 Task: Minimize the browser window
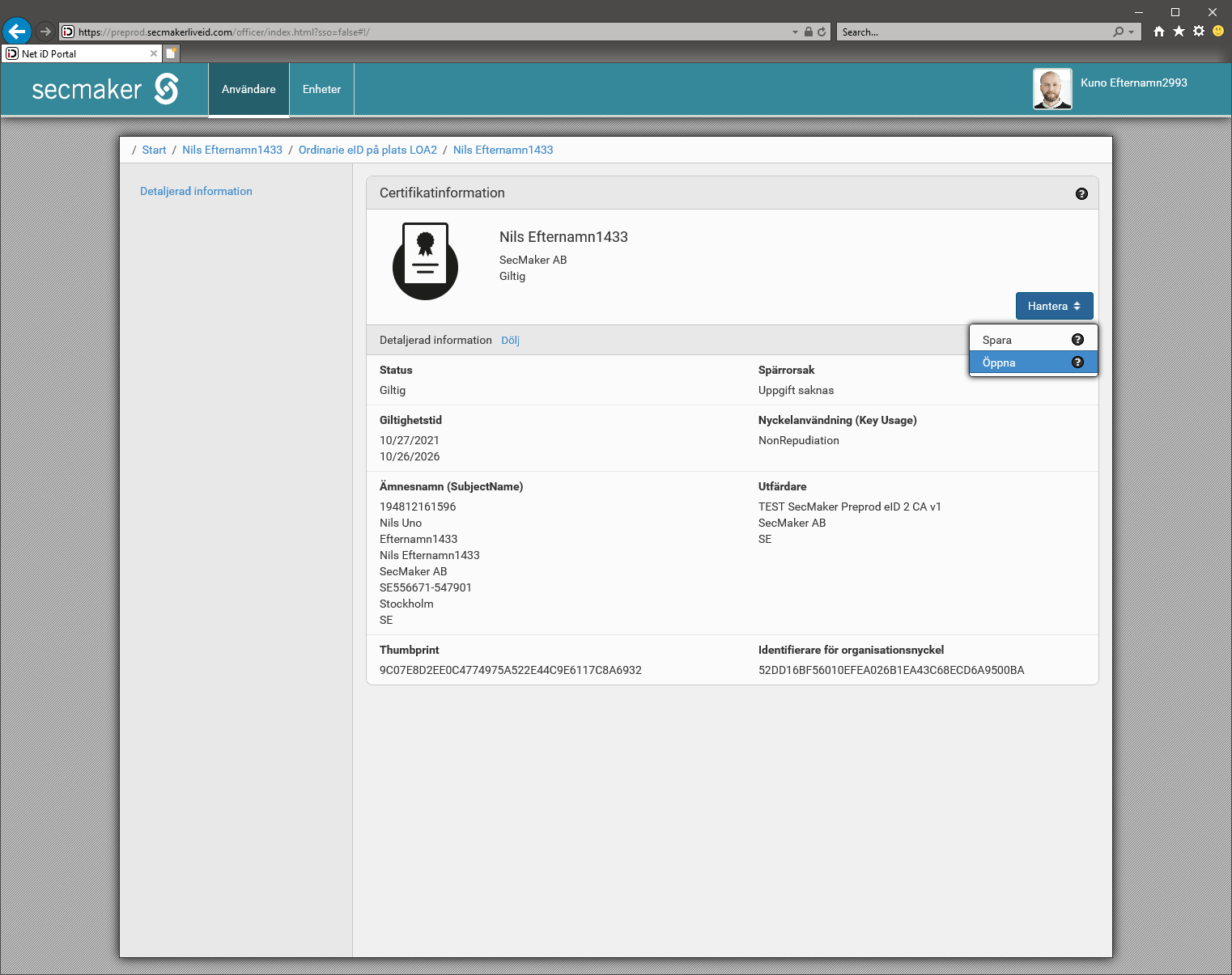click(x=1139, y=12)
